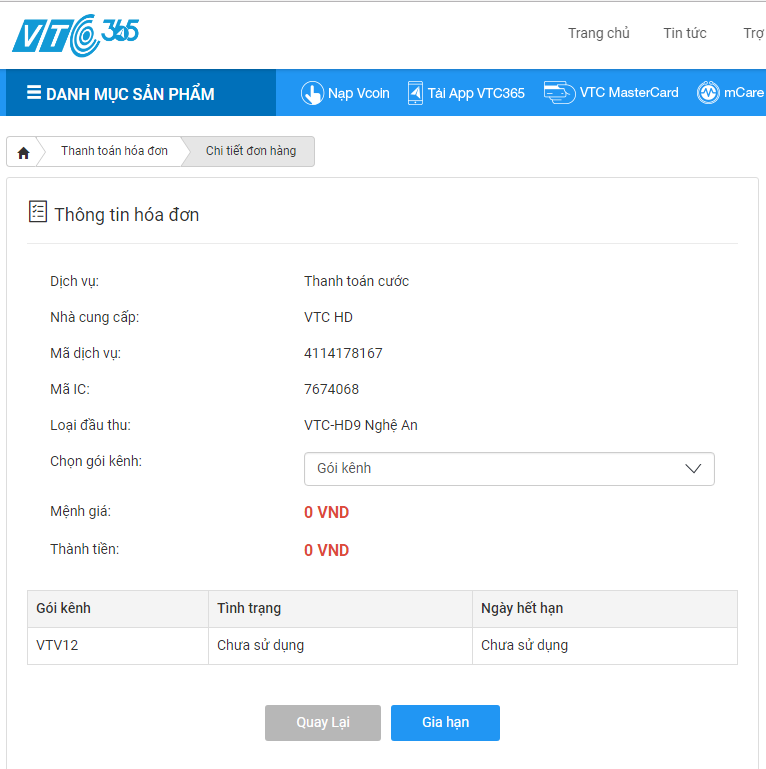This screenshot has width=766, height=769.
Task: Open Danh mục sản phẩm category menu
Action: coord(140,93)
